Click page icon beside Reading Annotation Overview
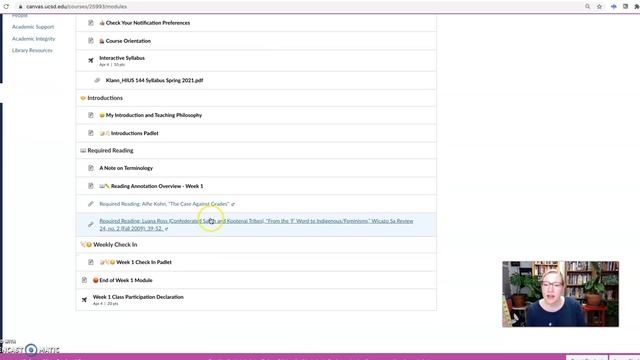Viewport: 640px width, 360px height. pos(91,186)
